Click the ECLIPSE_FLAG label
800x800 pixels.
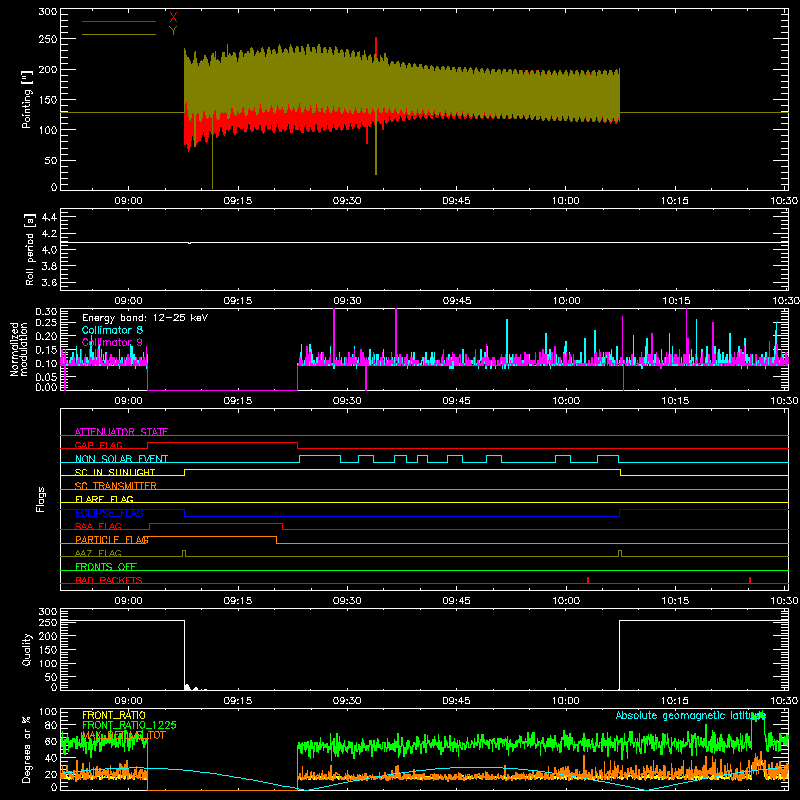(109, 513)
